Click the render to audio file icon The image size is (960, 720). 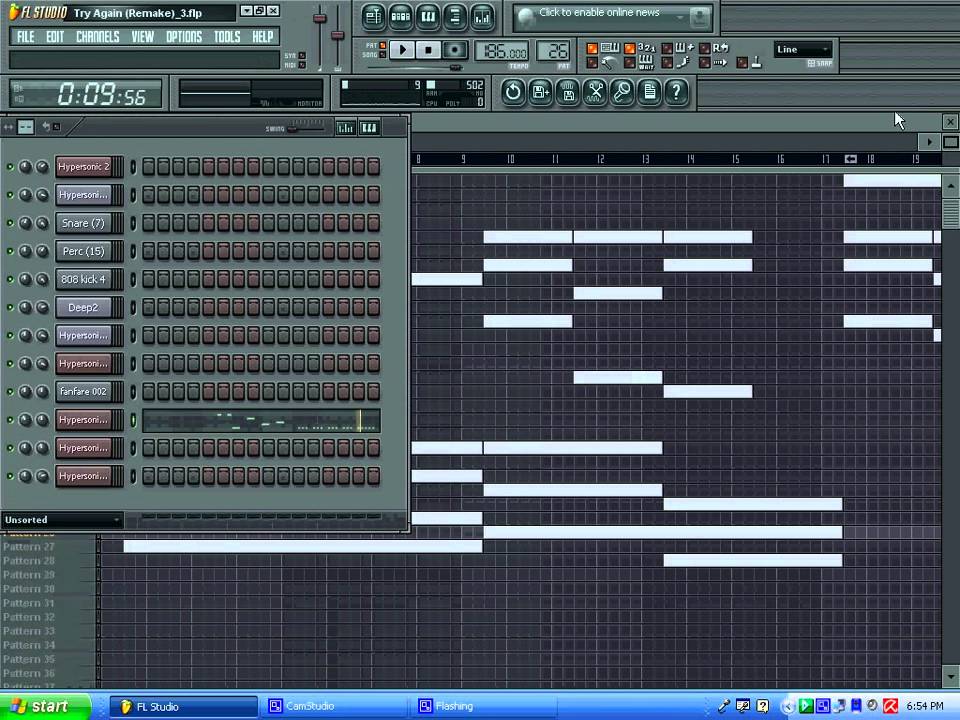click(568, 92)
